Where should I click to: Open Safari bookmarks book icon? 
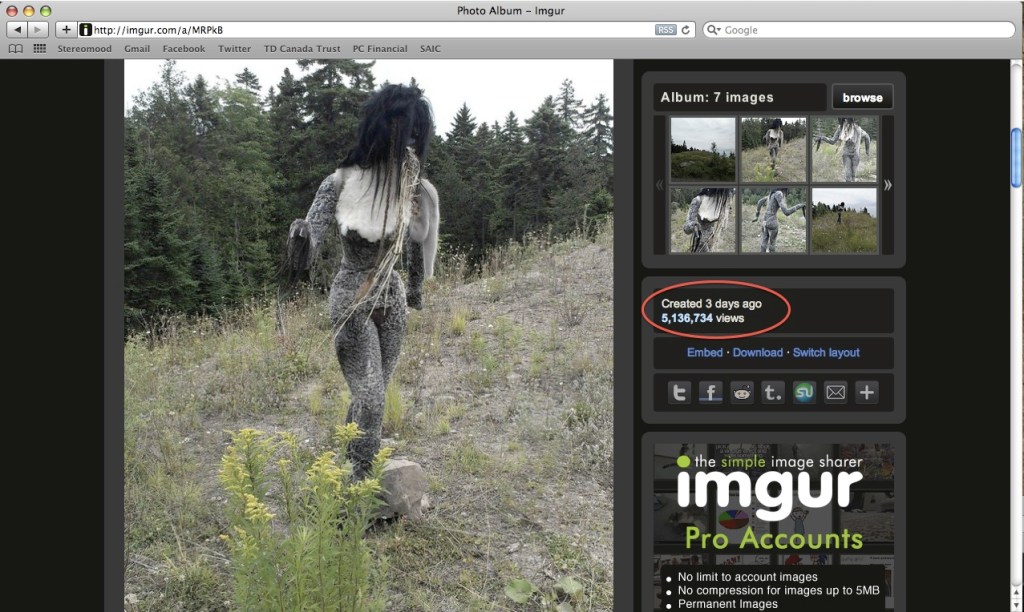[x=15, y=48]
